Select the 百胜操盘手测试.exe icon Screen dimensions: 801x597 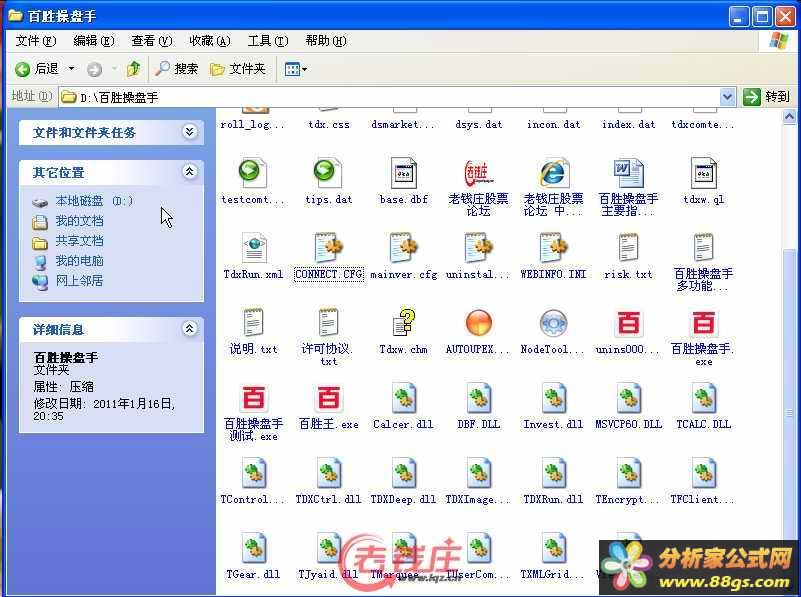coord(253,398)
